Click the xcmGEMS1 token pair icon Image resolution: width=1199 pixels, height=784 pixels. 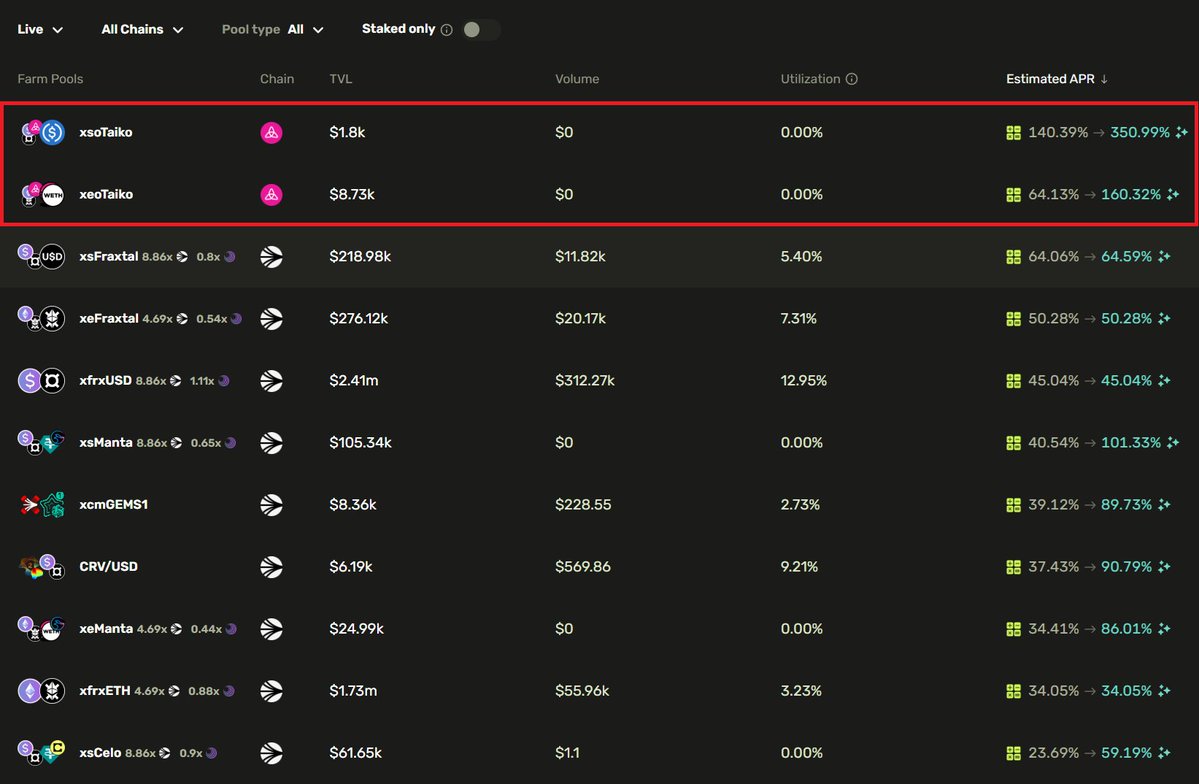[x=42, y=504]
